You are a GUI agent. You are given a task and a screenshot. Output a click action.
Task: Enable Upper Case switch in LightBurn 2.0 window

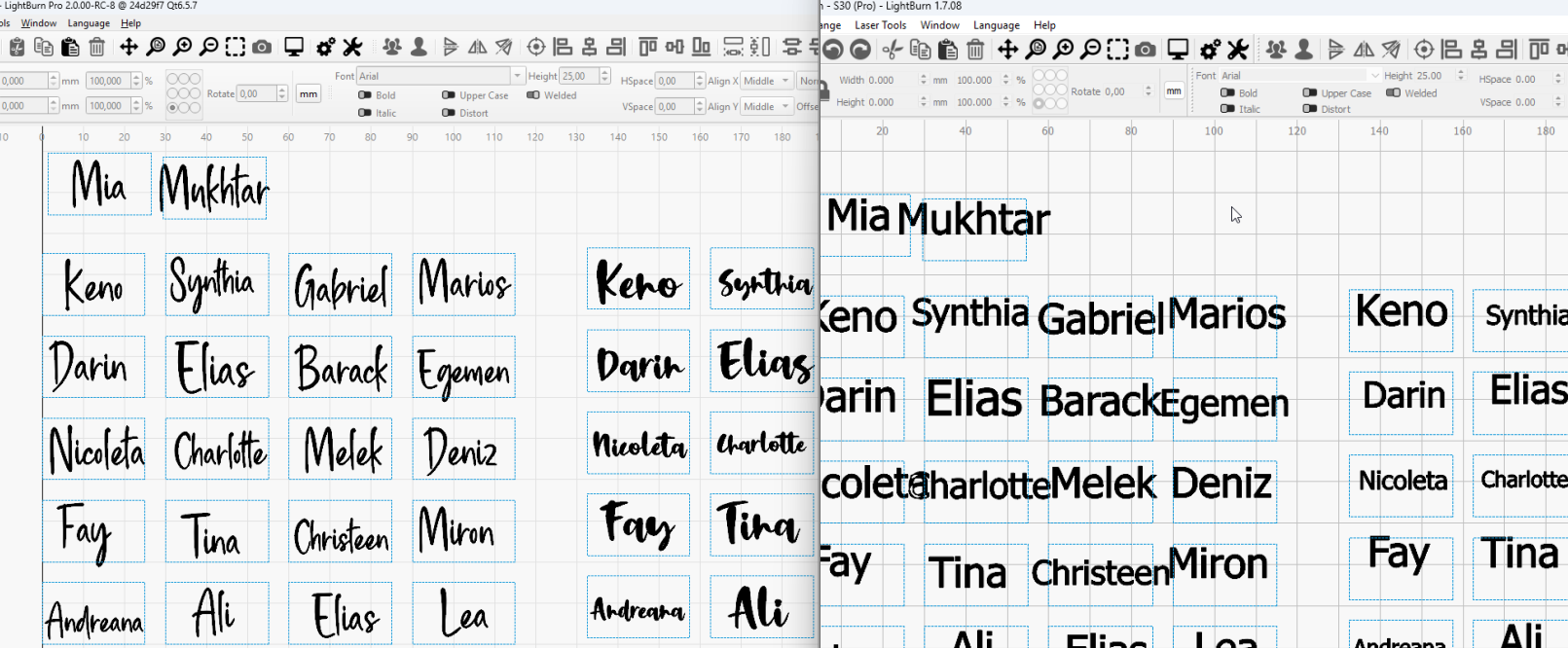point(449,95)
